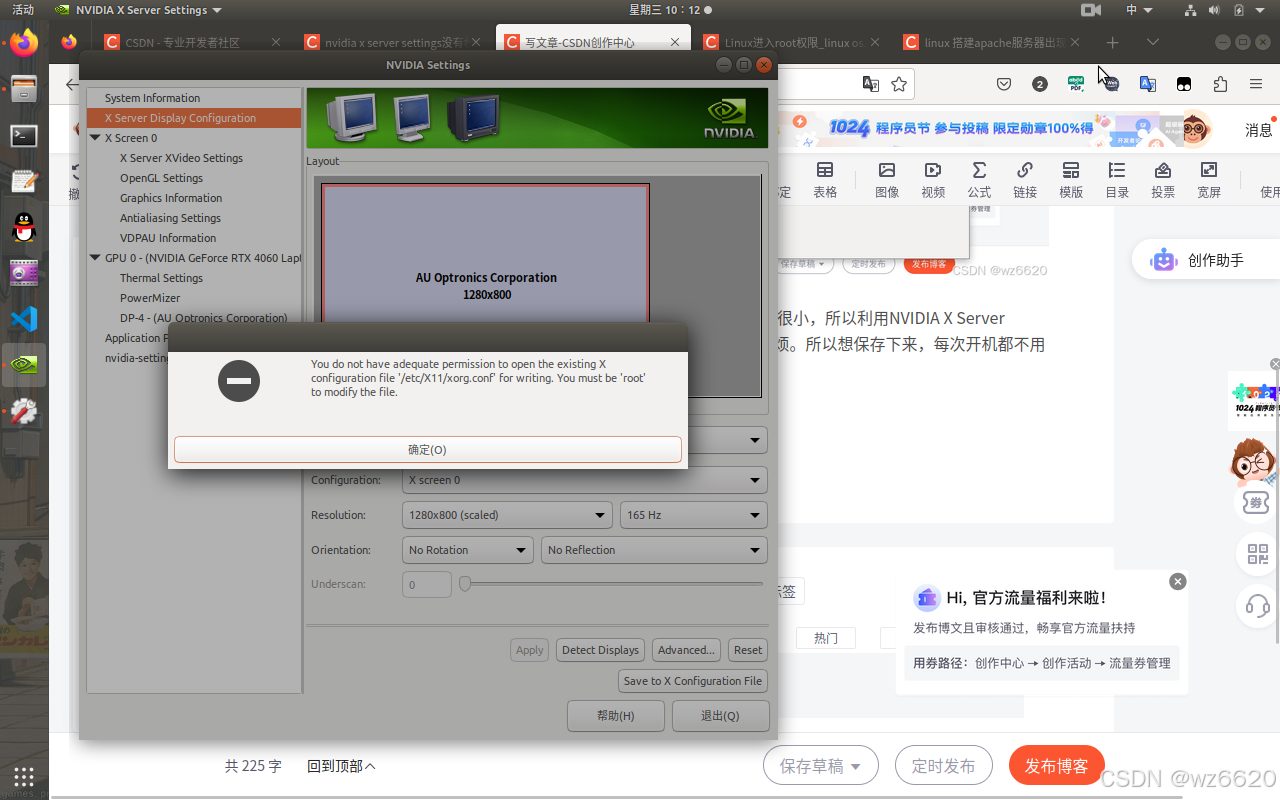The height and width of the screenshot is (800, 1280).
Task: Close the 官方流量福利 popup
Action: [x=1178, y=581]
